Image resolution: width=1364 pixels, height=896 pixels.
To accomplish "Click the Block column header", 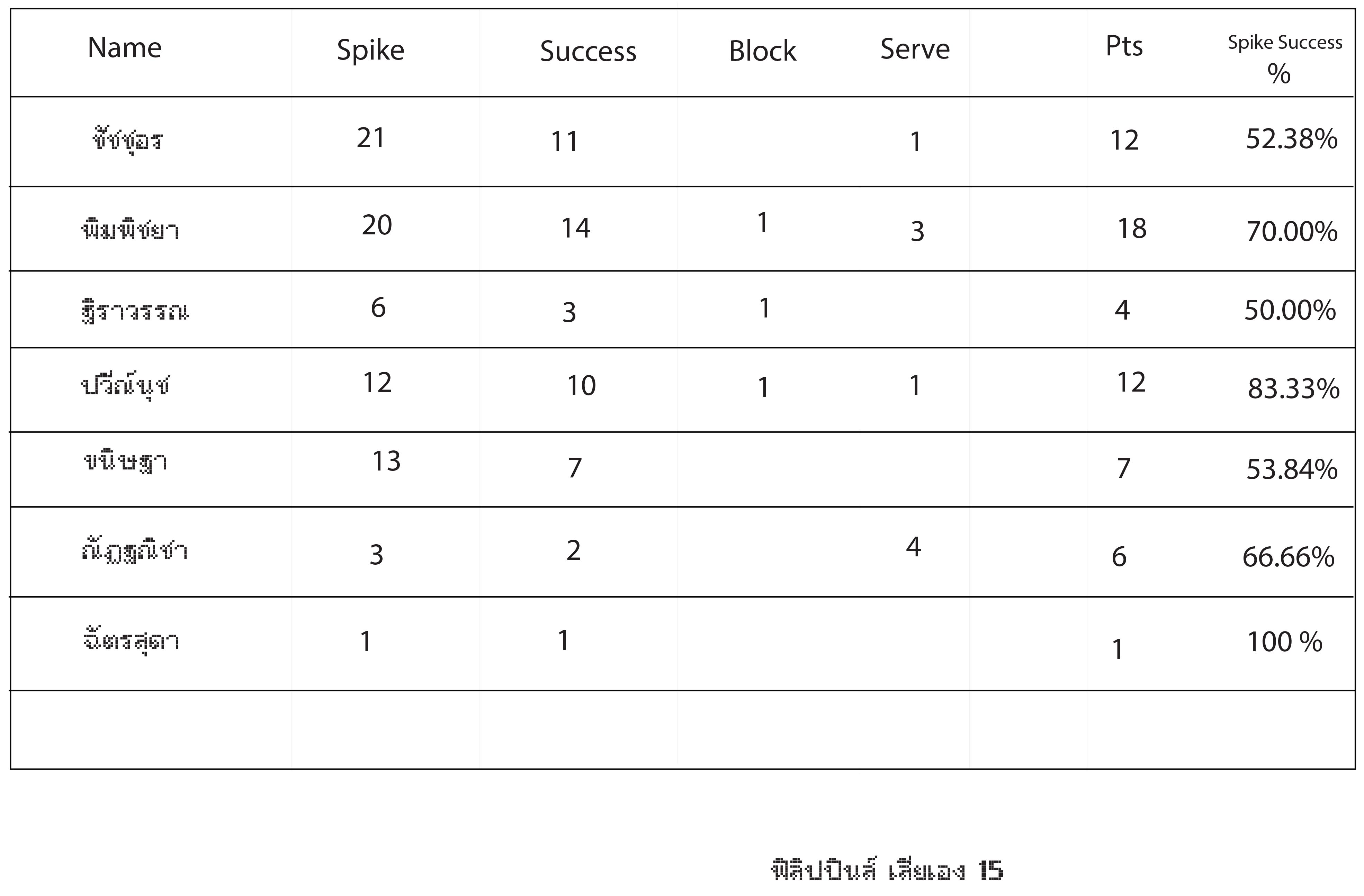I will [762, 52].
